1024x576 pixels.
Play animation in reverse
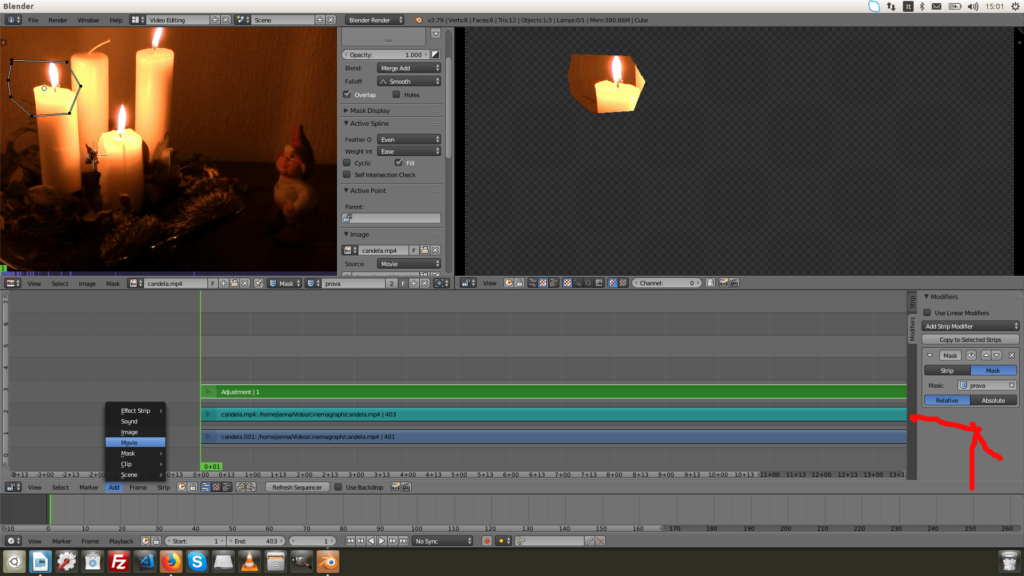(x=372, y=541)
